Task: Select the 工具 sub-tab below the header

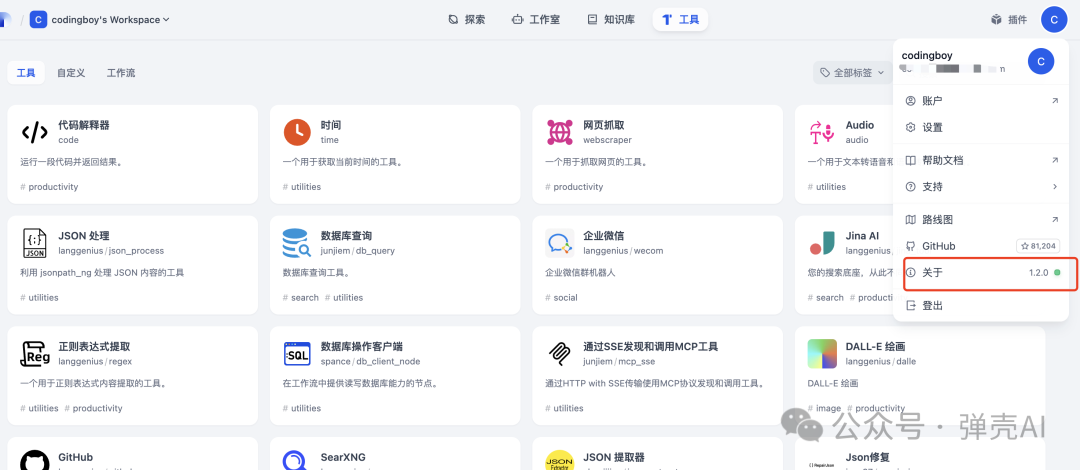Action: (x=26, y=72)
